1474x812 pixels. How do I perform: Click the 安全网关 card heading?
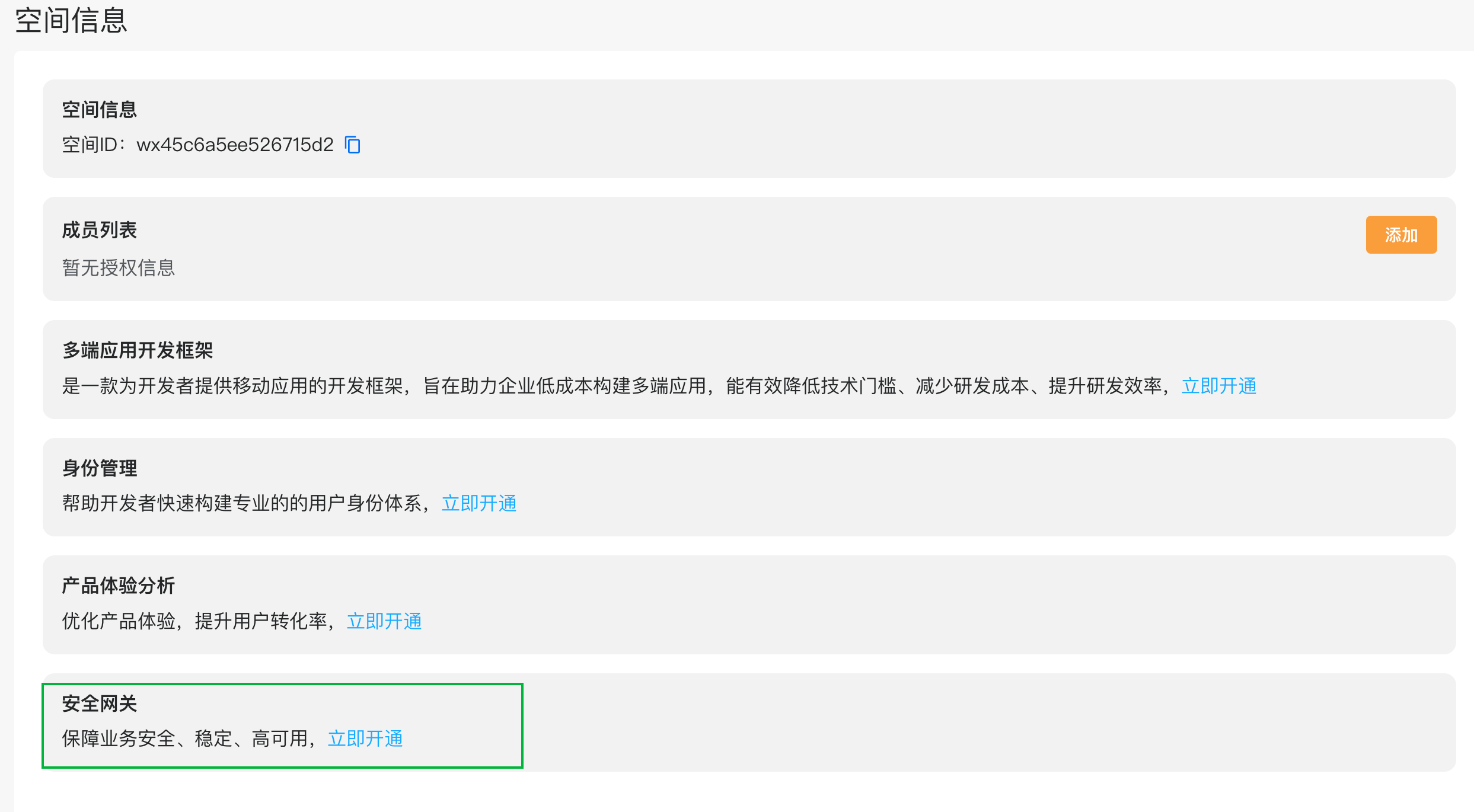(x=100, y=704)
